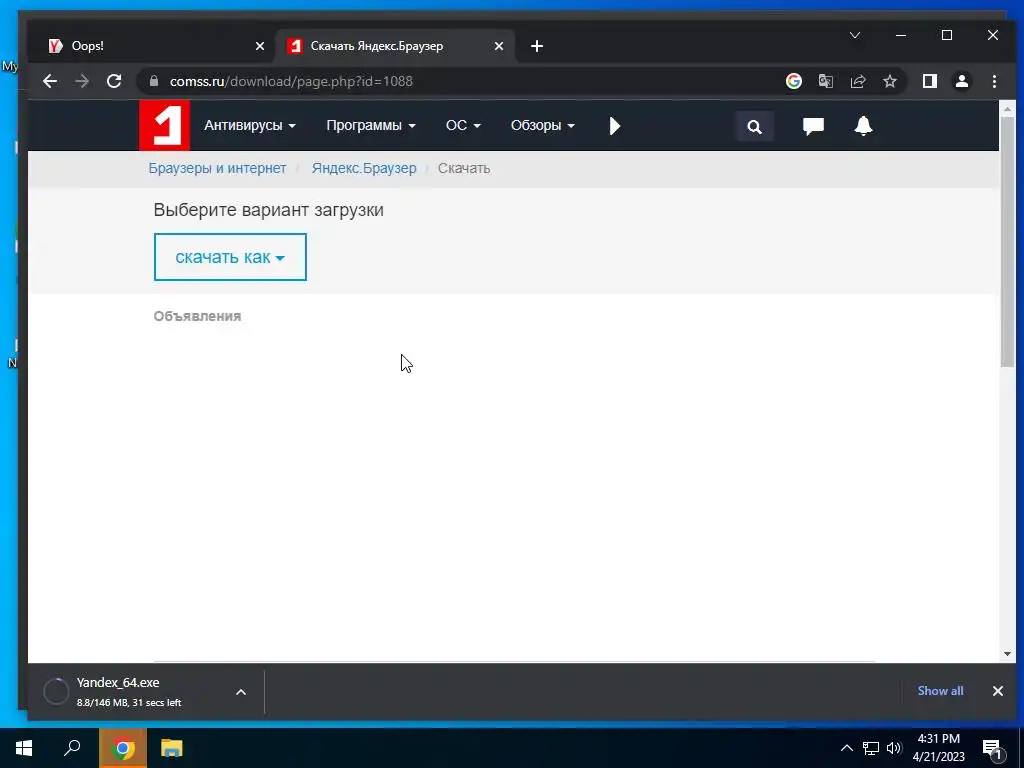Close the Oops! tab
This screenshot has width=1024, height=768.
[x=260, y=46]
